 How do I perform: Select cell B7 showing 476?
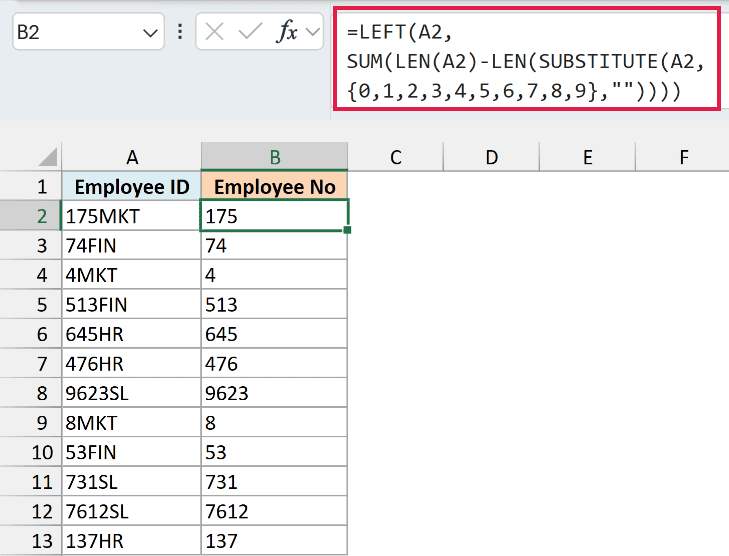click(x=274, y=364)
